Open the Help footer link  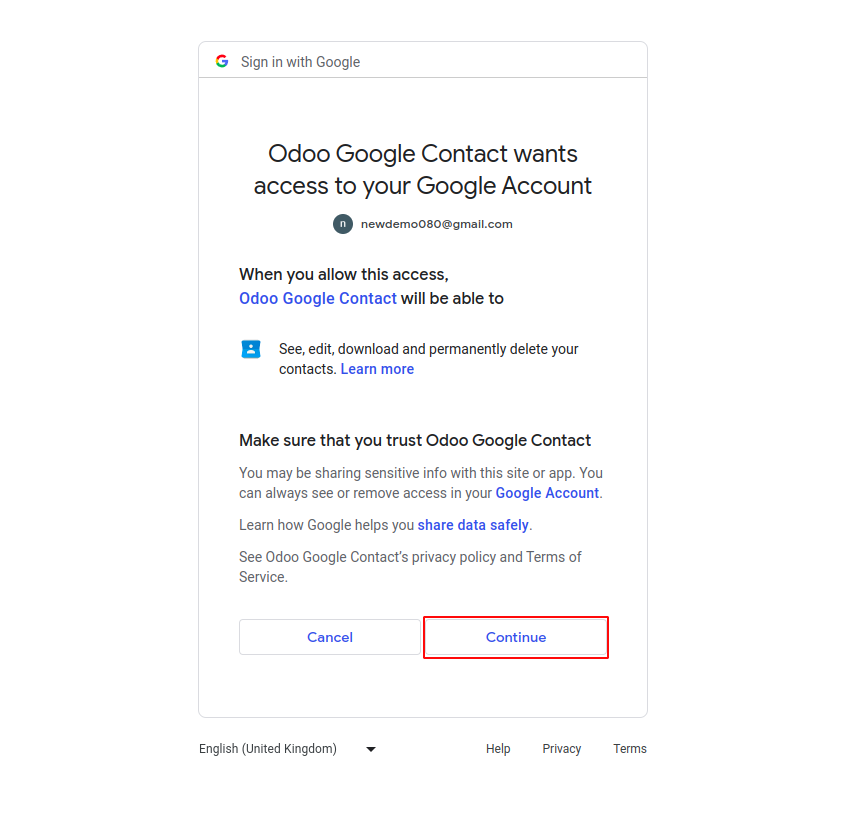pos(498,749)
